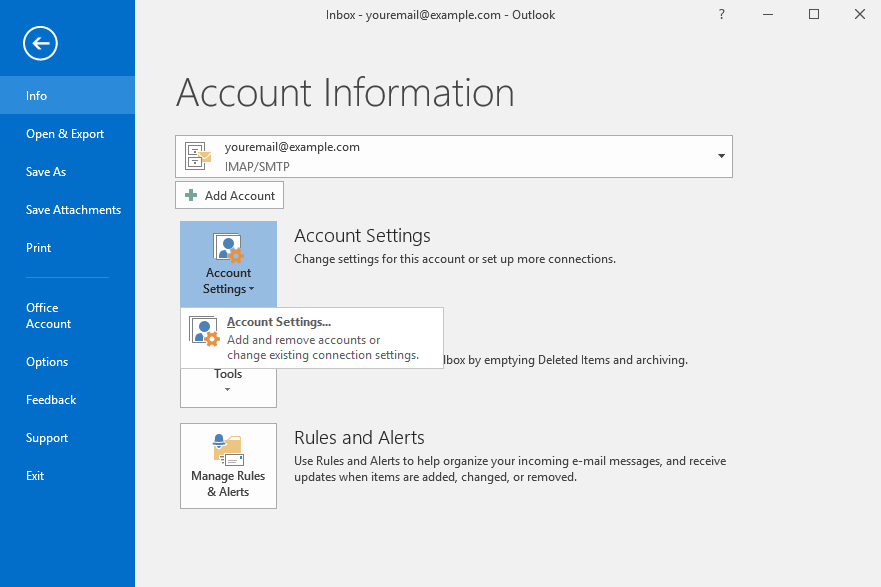This screenshot has width=881, height=587.
Task: Click the Account Settings... menu item icon
Action: 204,331
